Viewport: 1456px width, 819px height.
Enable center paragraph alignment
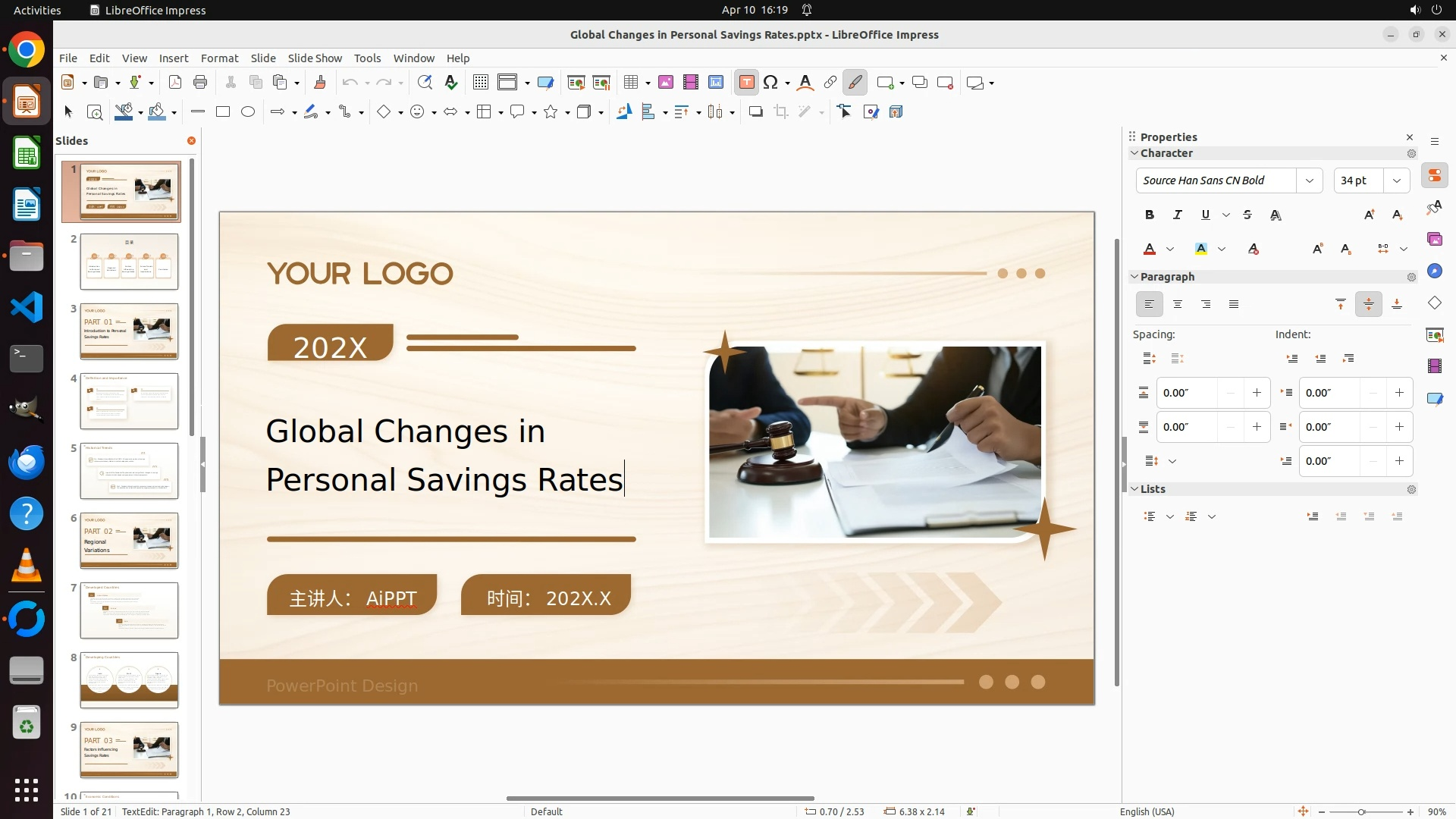click(x=1178, y=305)
